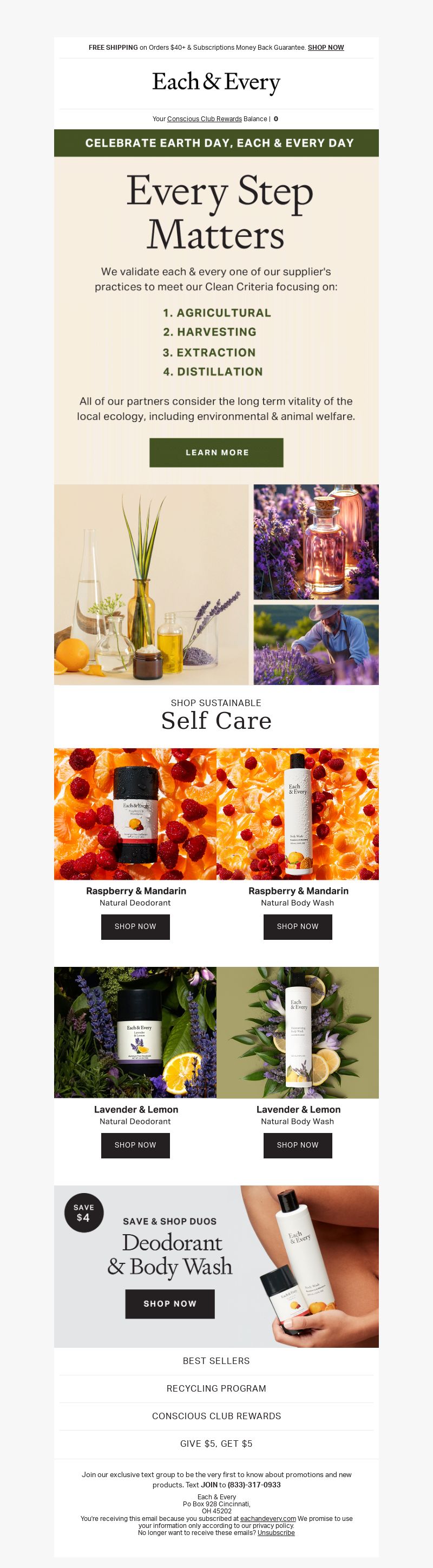Open the RECYCLING PROGRAM menu item
This screenshot has height=1568, width=433.
click(216, 1388)
